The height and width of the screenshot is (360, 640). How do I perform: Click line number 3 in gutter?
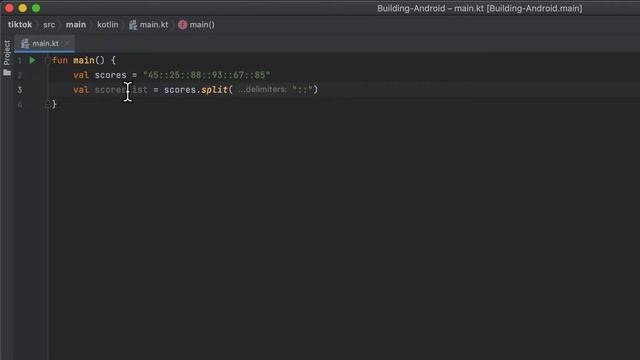pos(20,90)
